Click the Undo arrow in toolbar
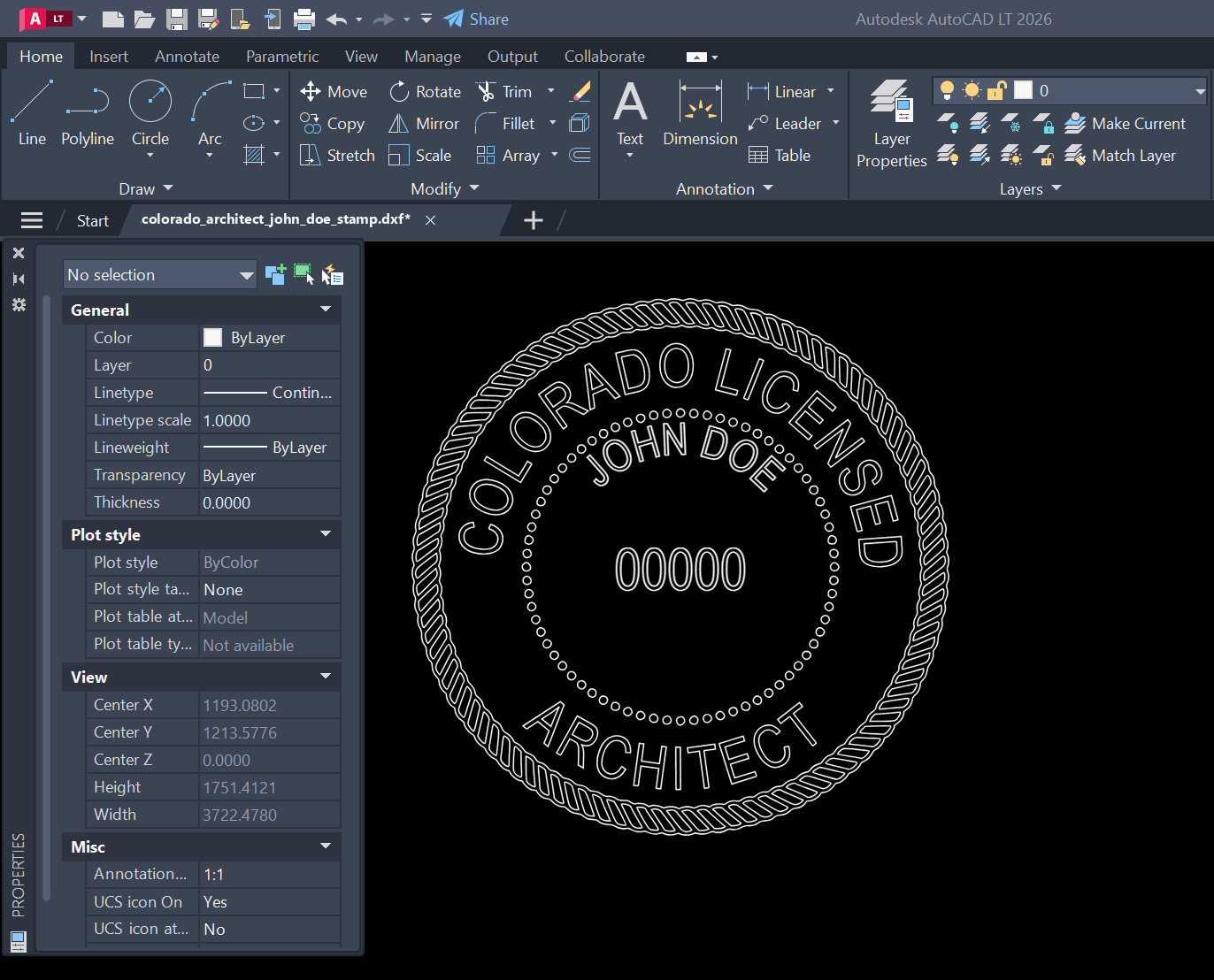 pyautogui.click(x=335, y=19)
